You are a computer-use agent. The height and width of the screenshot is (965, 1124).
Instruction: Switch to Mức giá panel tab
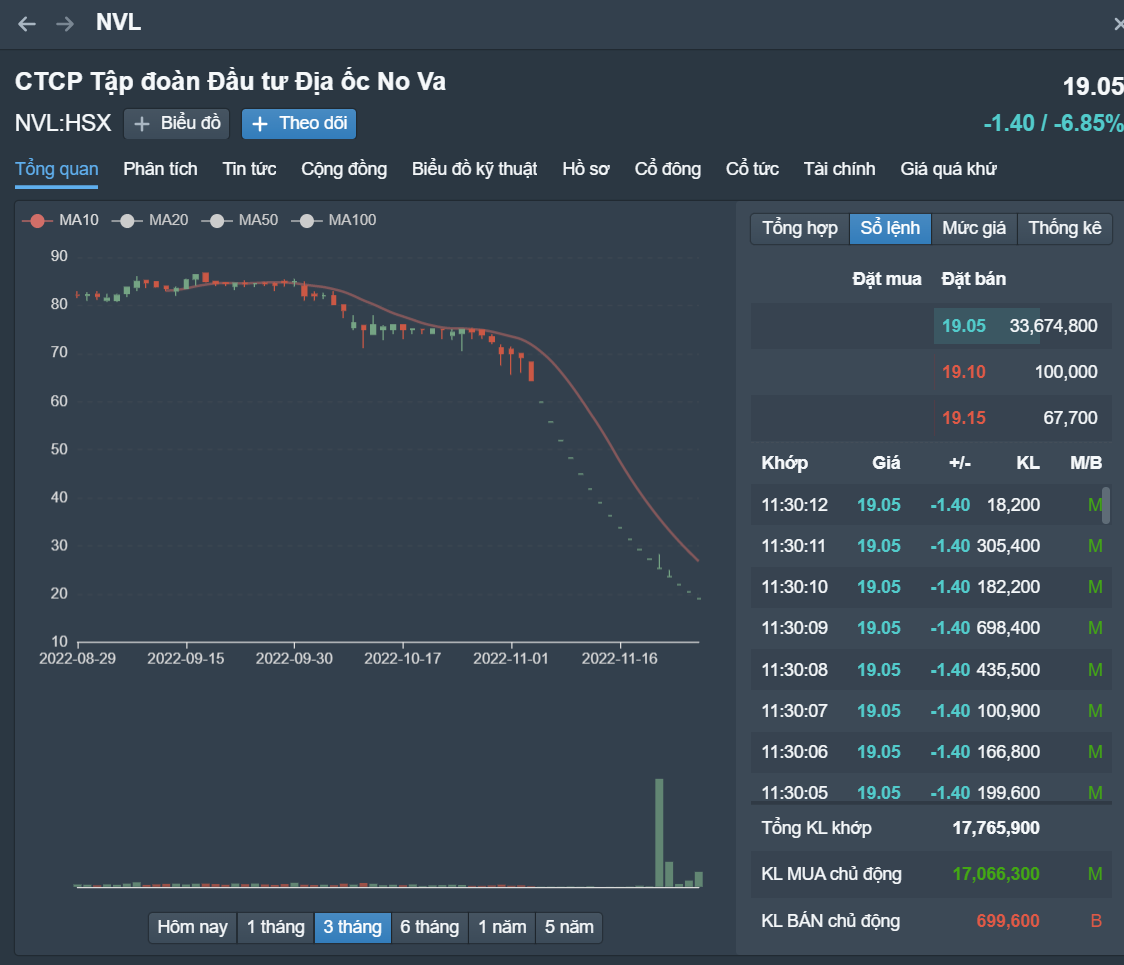click(x=974, y=228)
